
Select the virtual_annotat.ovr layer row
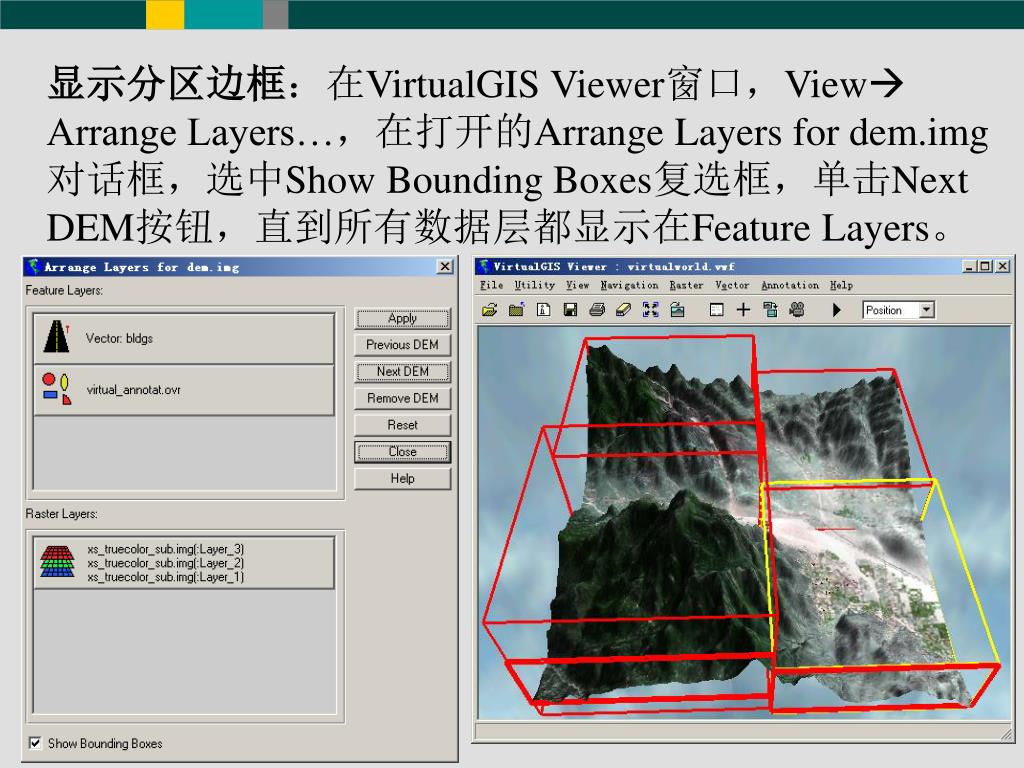coord(184,390)
